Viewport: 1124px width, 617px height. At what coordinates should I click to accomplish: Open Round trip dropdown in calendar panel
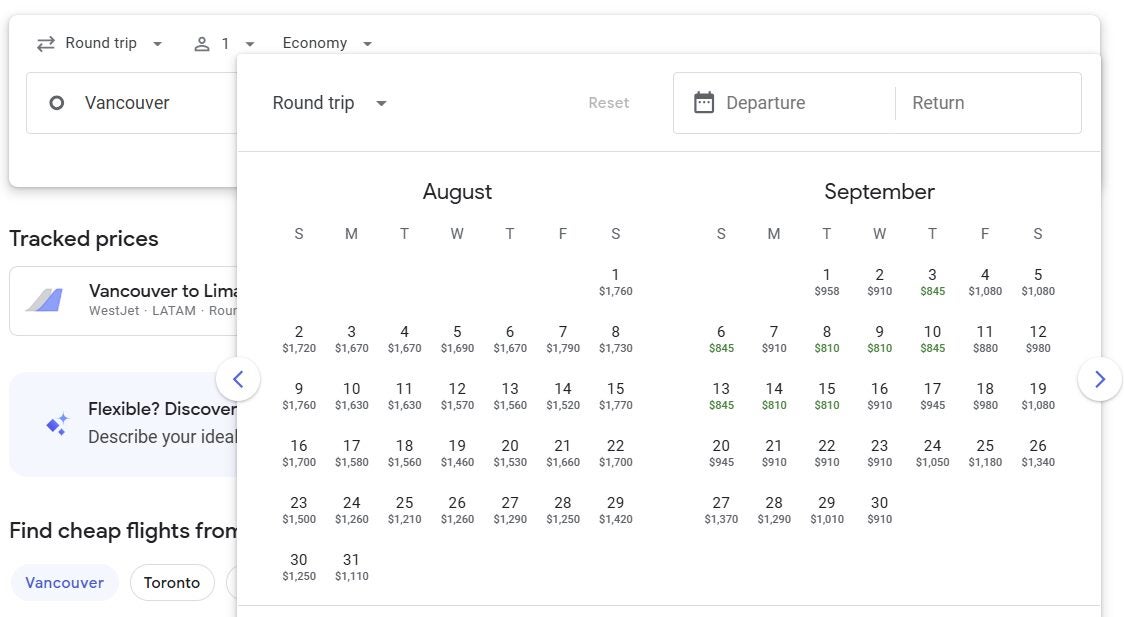tap(329, 103)
